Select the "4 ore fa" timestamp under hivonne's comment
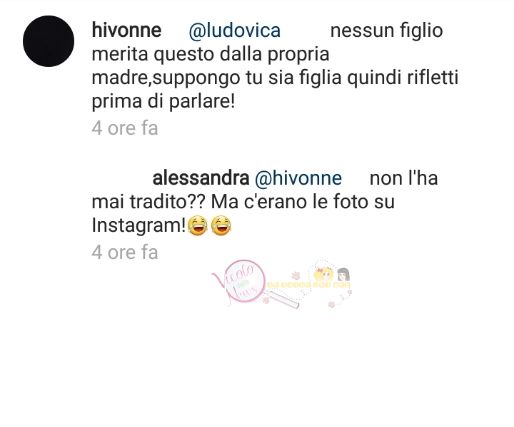 125,128
